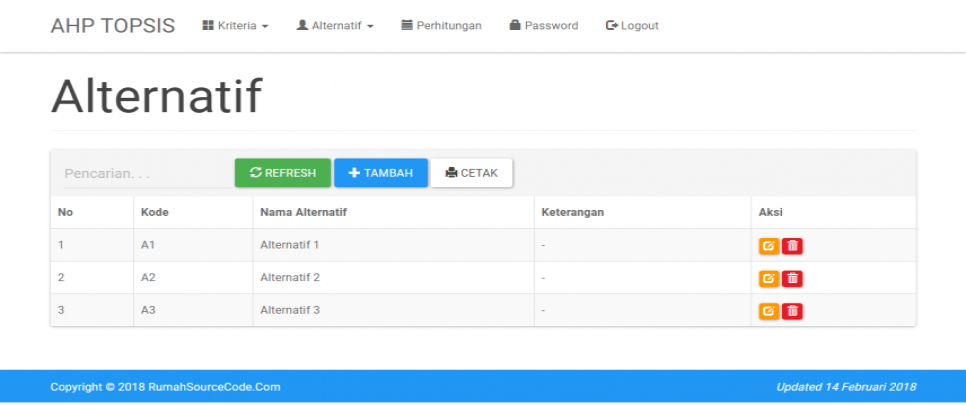The height and width of the screenshot is (405, 966).
Task: Edit Alternatif 1 using the orange pencil icon
Action: (x=769, y=246)
